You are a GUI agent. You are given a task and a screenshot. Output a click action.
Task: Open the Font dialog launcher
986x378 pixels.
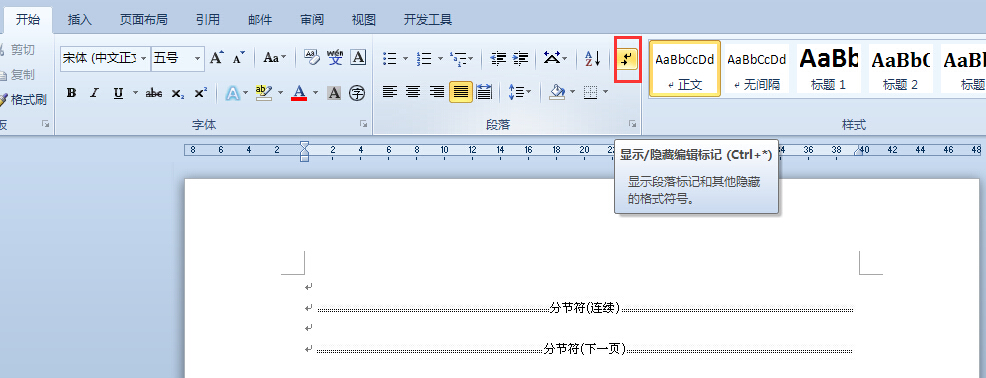pos(363,125)
